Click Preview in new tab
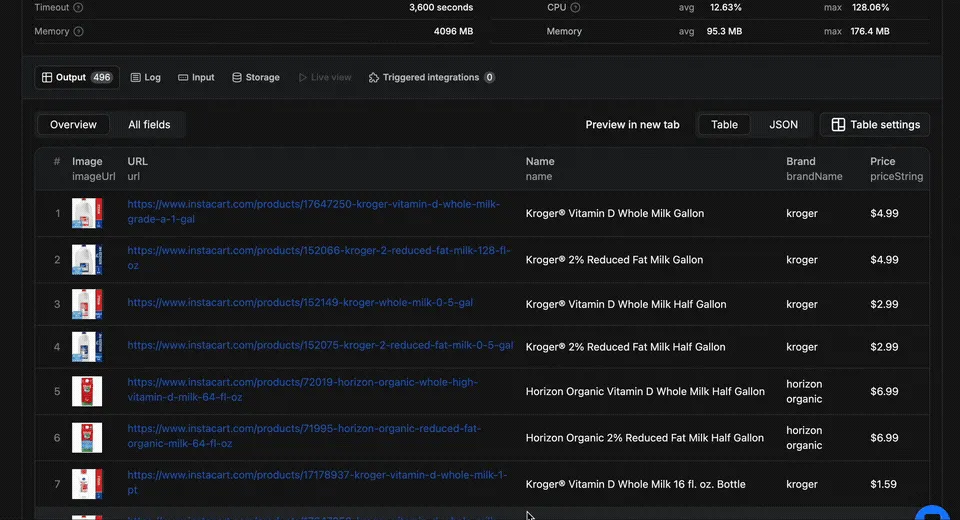 point(632,125)
